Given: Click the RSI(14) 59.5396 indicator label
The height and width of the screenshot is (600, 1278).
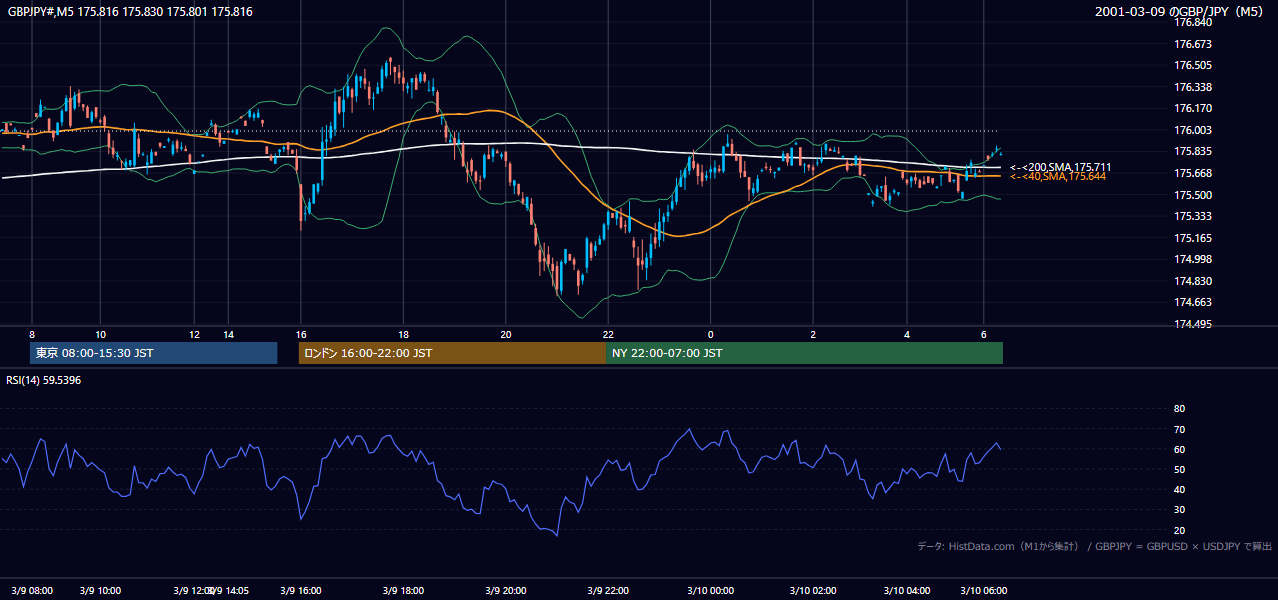Looking at the screenshot, I should click(44, 380).
